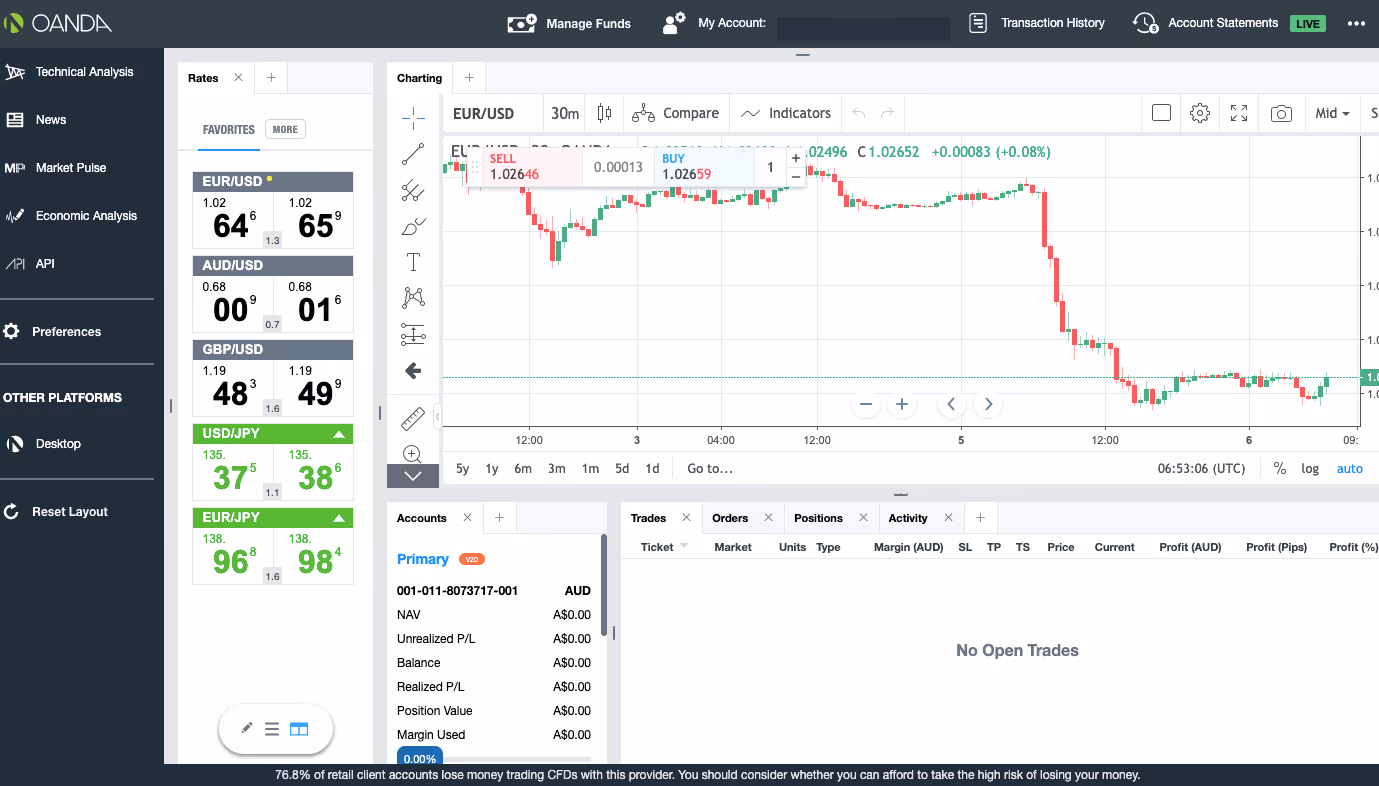The image size is (1379, 786).
Task: Open the three-dot overflow menu
Action: click(1355, 23)
